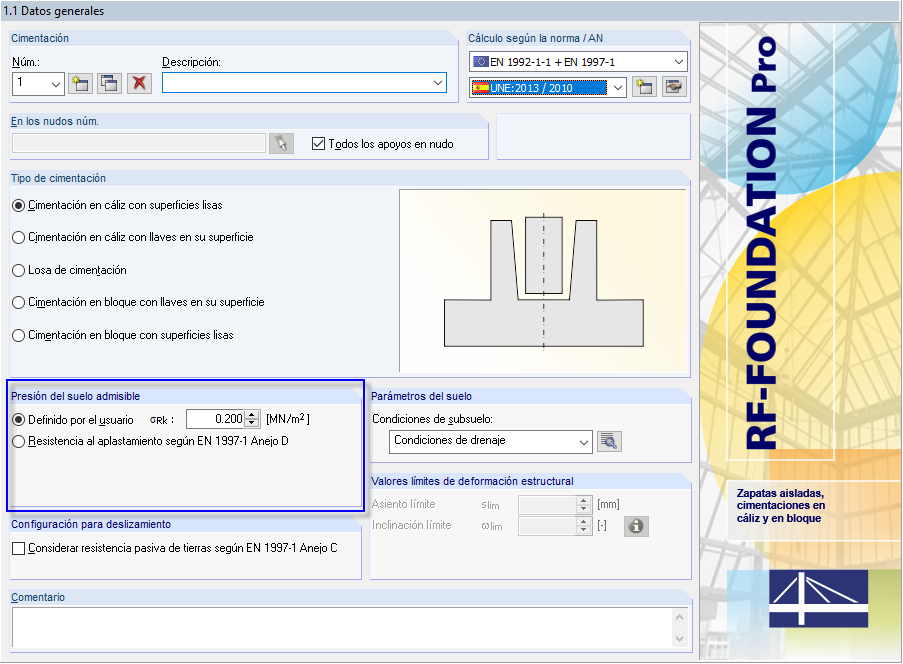Enable Considerar resistencia pasiva de tierras checkbox
Viewport: 903px width, 664px height.
pyautogui.click(x=18, y=548)
